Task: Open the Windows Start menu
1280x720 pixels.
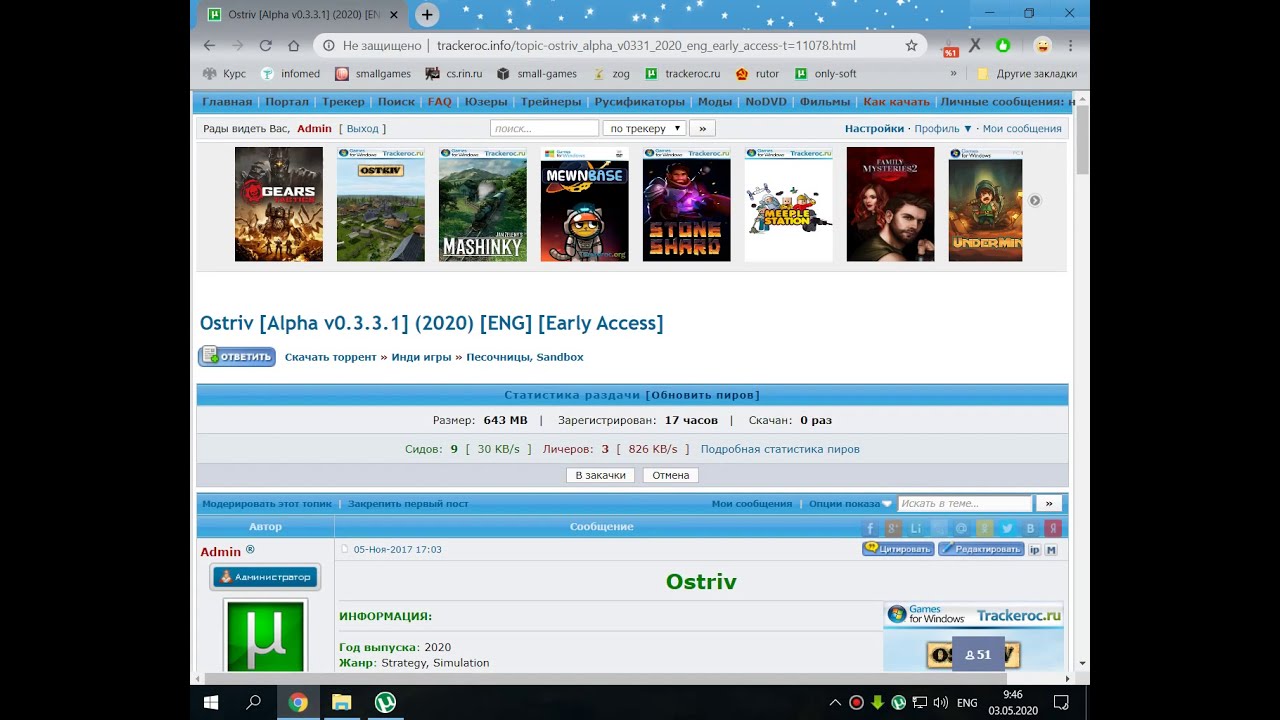Action: [x=211, y=702]
